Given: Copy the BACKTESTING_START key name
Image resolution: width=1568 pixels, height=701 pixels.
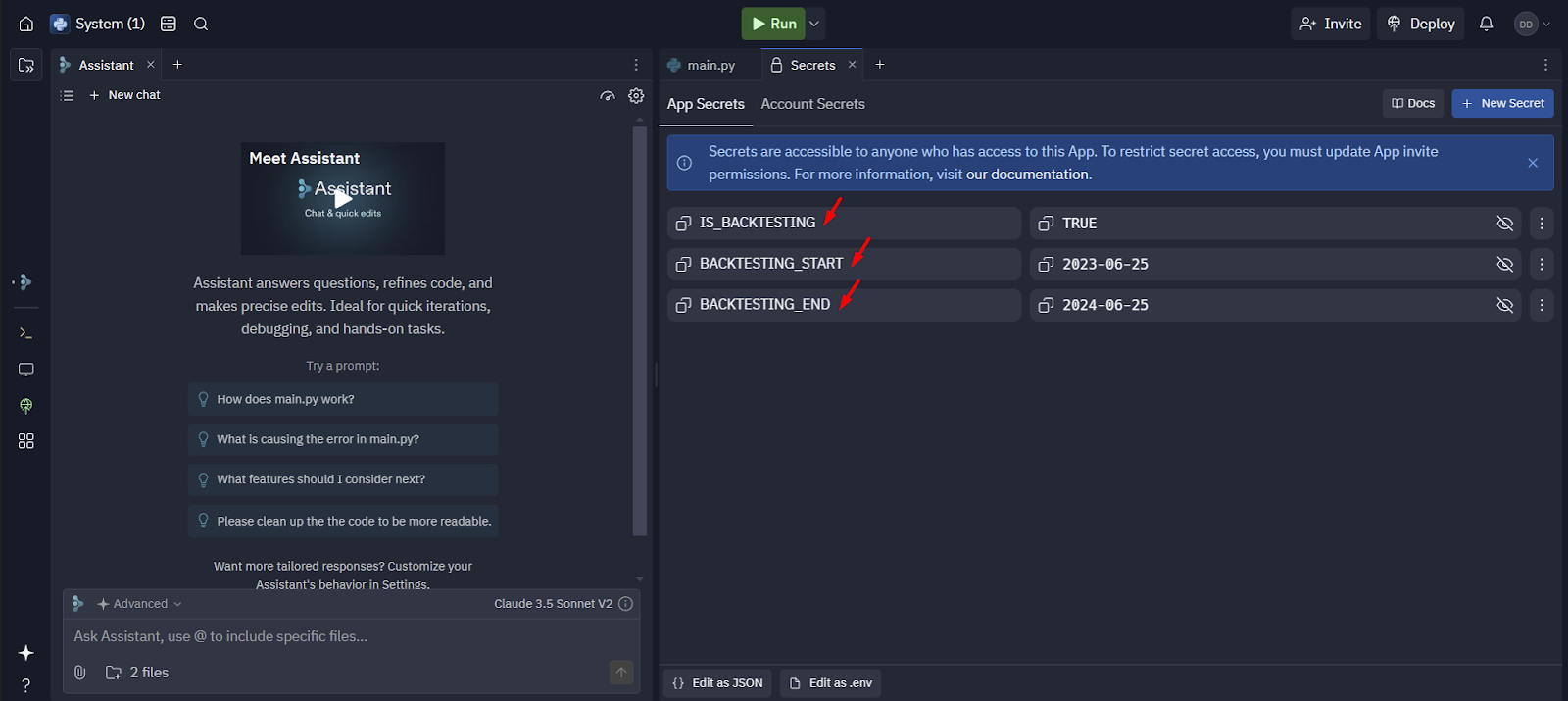Looking at the screenshot, I should pyautogui.click(x=684, y=265).
